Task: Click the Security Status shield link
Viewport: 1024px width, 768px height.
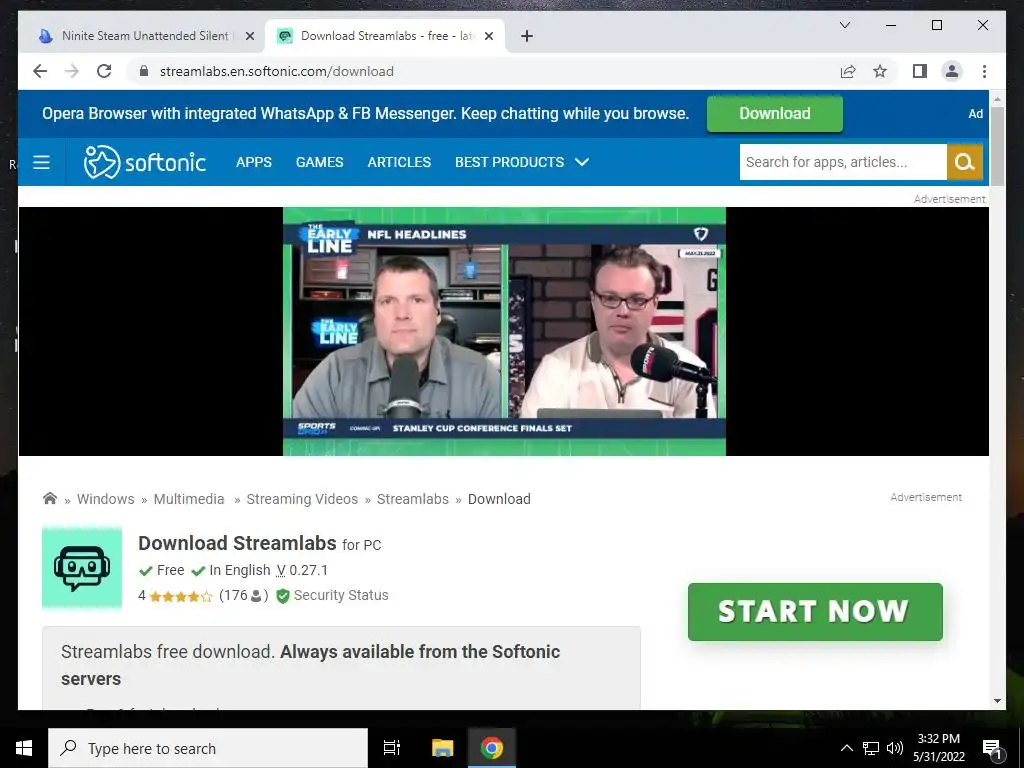Action: [332, 595]
